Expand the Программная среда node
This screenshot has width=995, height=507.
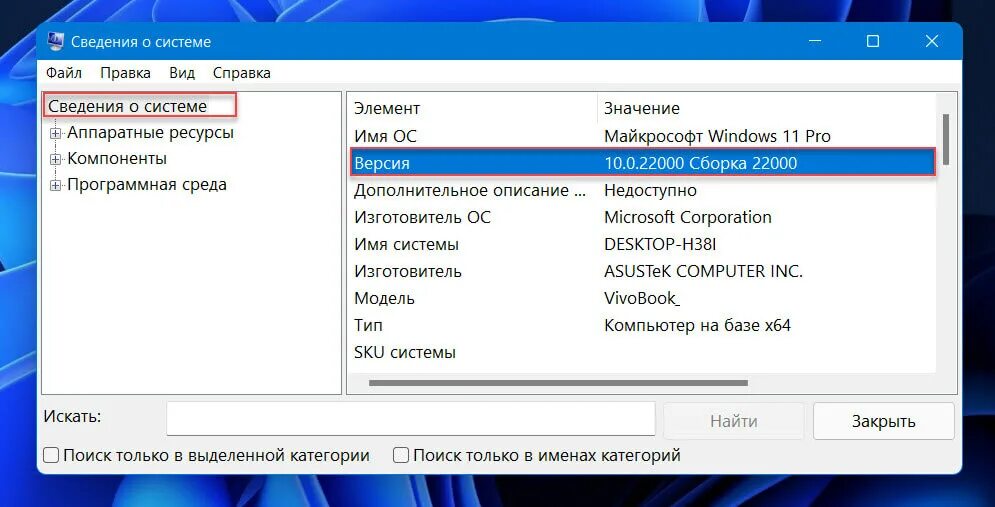click(x=56, y=185)
